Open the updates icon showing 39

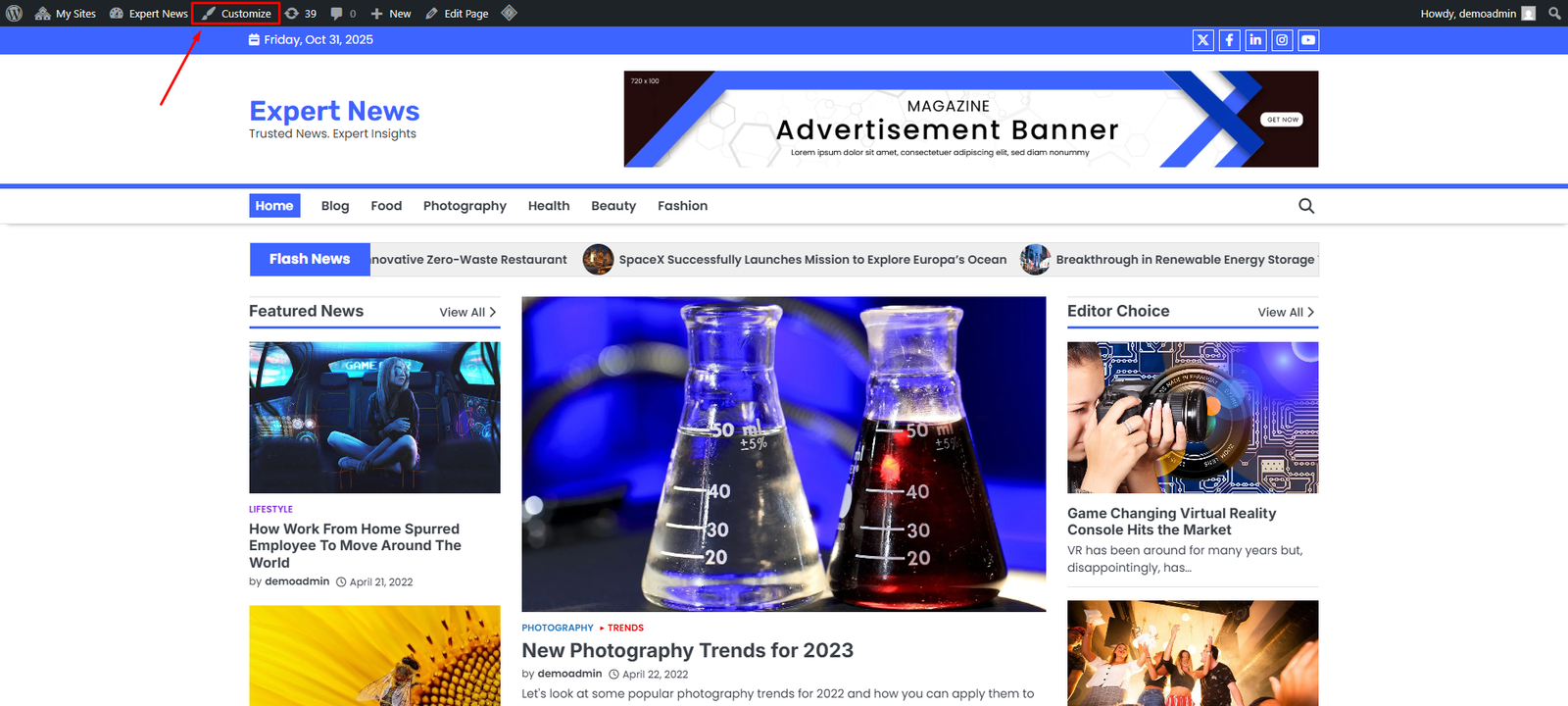(x=301, y=14)
